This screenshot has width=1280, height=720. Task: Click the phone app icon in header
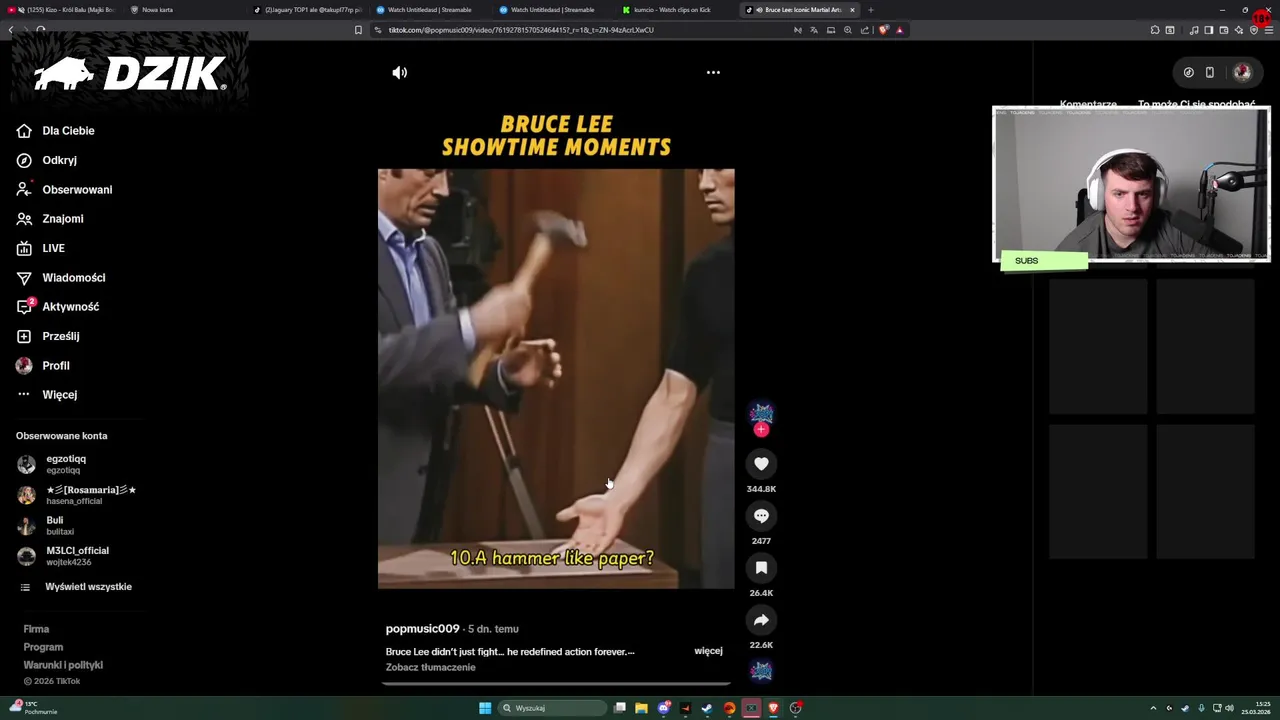click(1209, 72)
